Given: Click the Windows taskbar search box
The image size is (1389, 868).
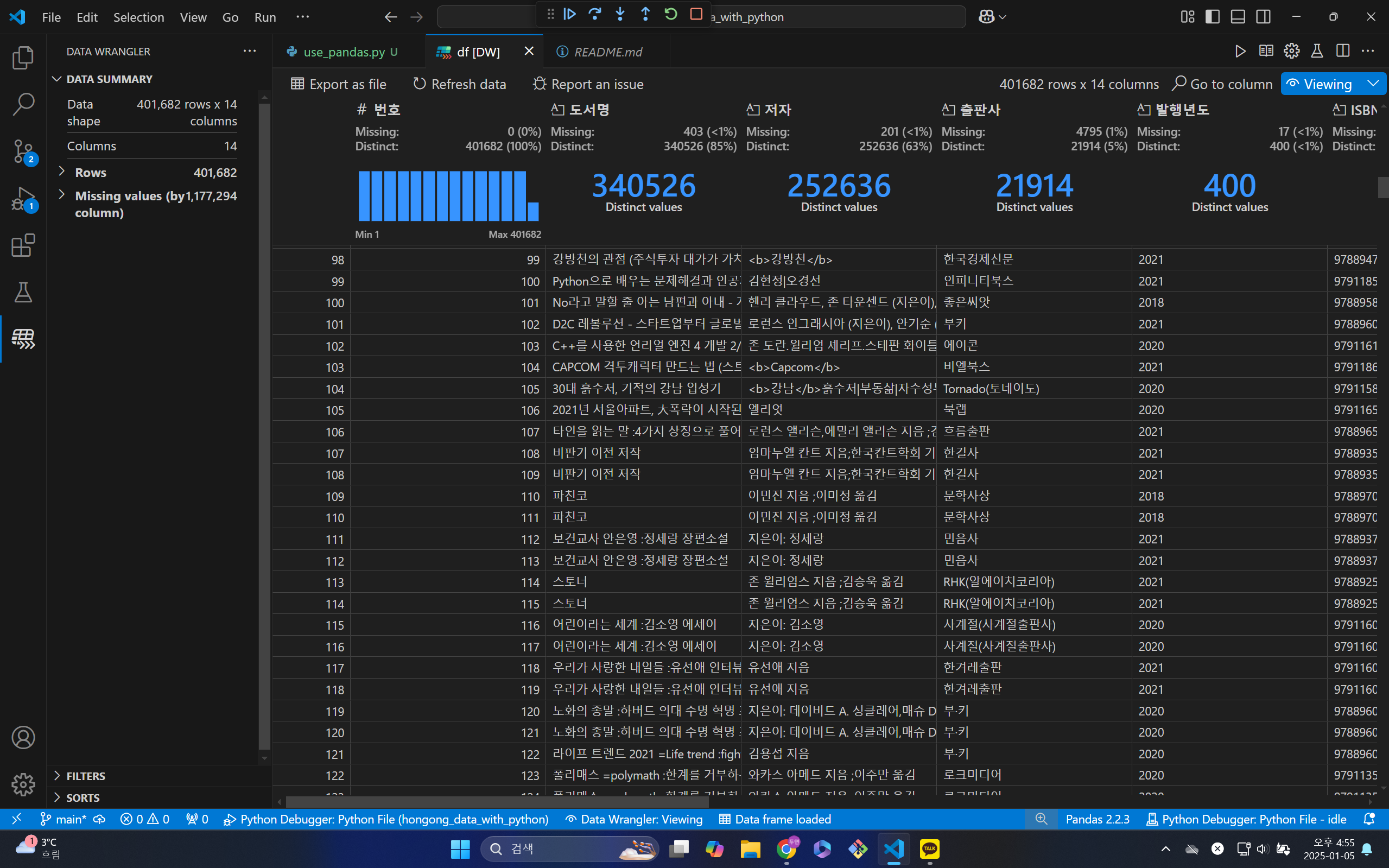Looking at the screenshot, I should point(568,848).
